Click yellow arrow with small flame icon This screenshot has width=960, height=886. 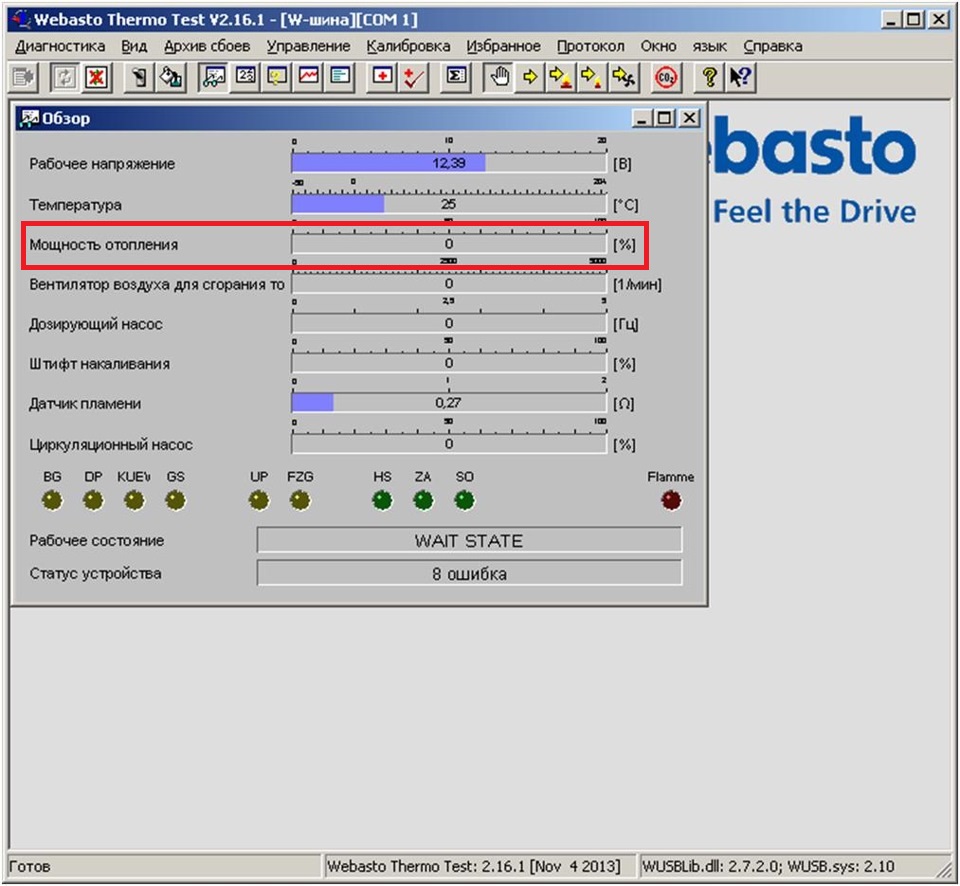(x=592, y=77)
